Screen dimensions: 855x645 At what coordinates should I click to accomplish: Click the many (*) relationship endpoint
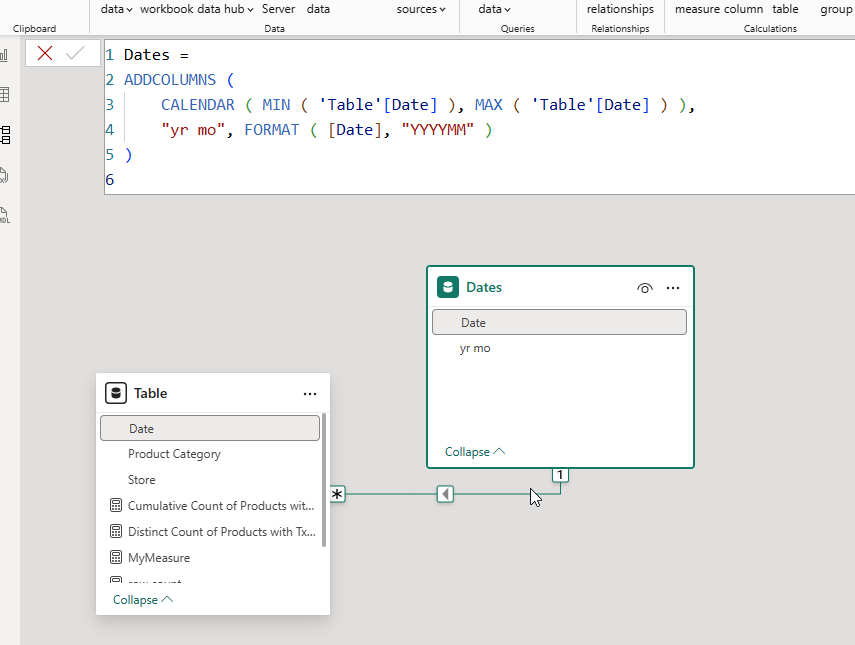338,494
